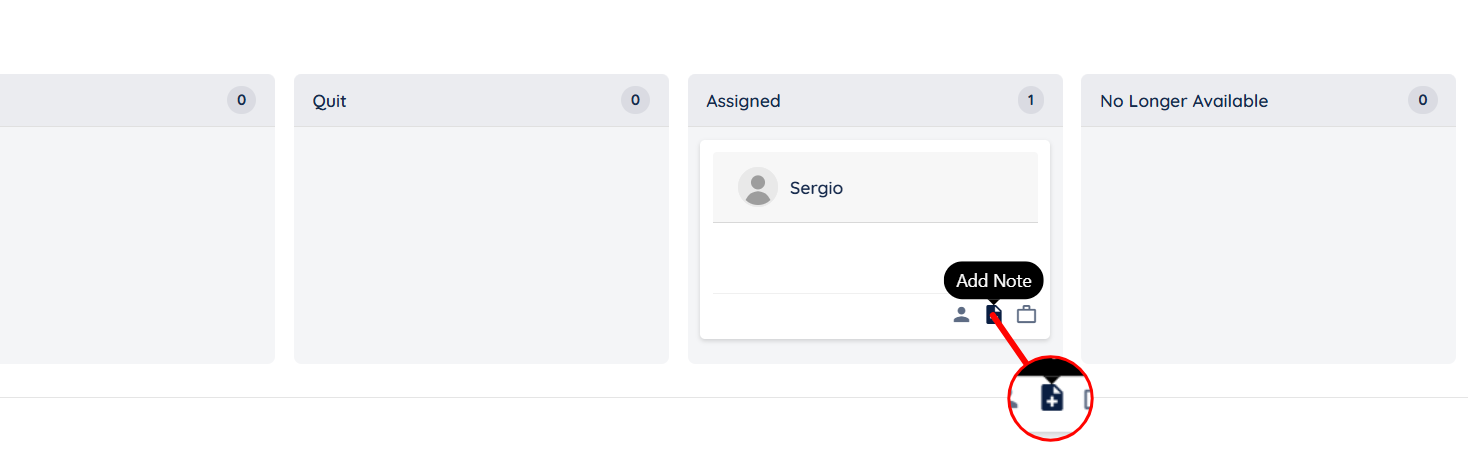The width and height of the screenshot is (1468, 473).
Task: Click the black Add Note tooltip
Action: coord(993,281)
